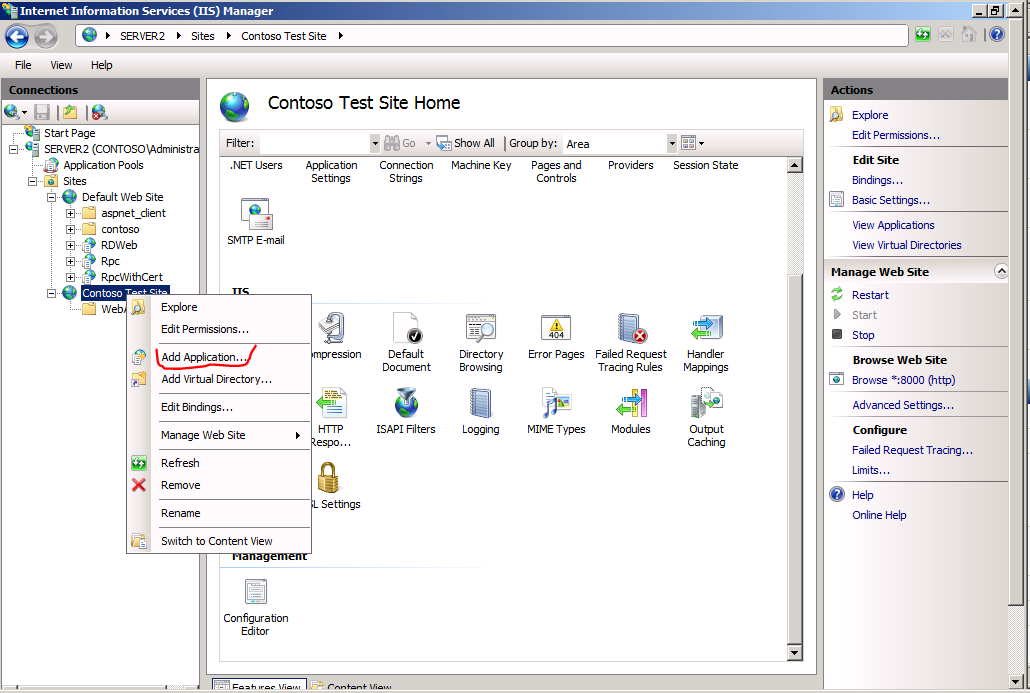
Task: Click the Save icon in Connections toolbar
Action: [42, 112]
